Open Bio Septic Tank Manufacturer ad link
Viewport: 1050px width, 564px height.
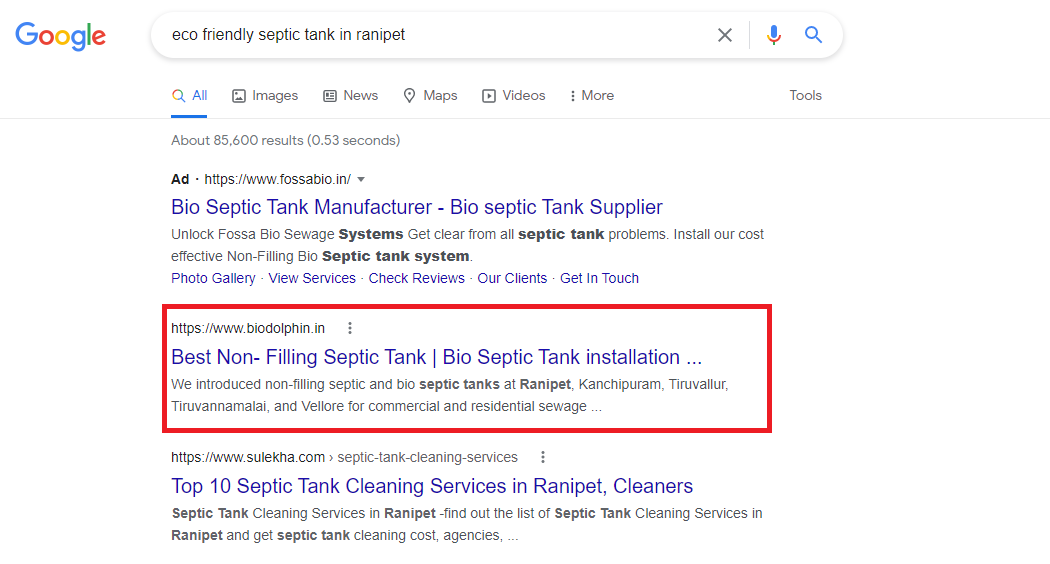[416, 207]
